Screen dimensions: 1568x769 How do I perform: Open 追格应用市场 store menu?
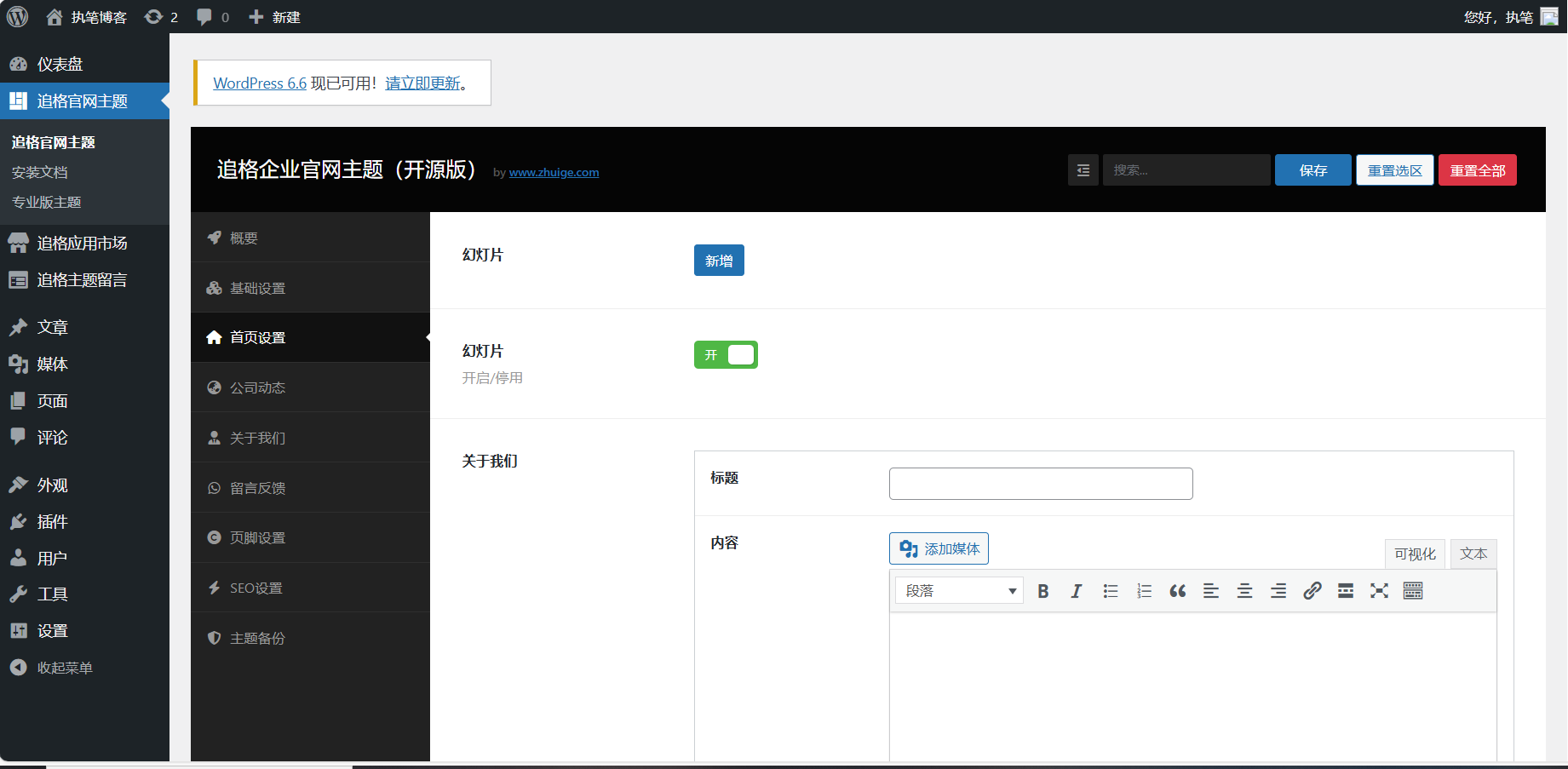tap(84, 244)
